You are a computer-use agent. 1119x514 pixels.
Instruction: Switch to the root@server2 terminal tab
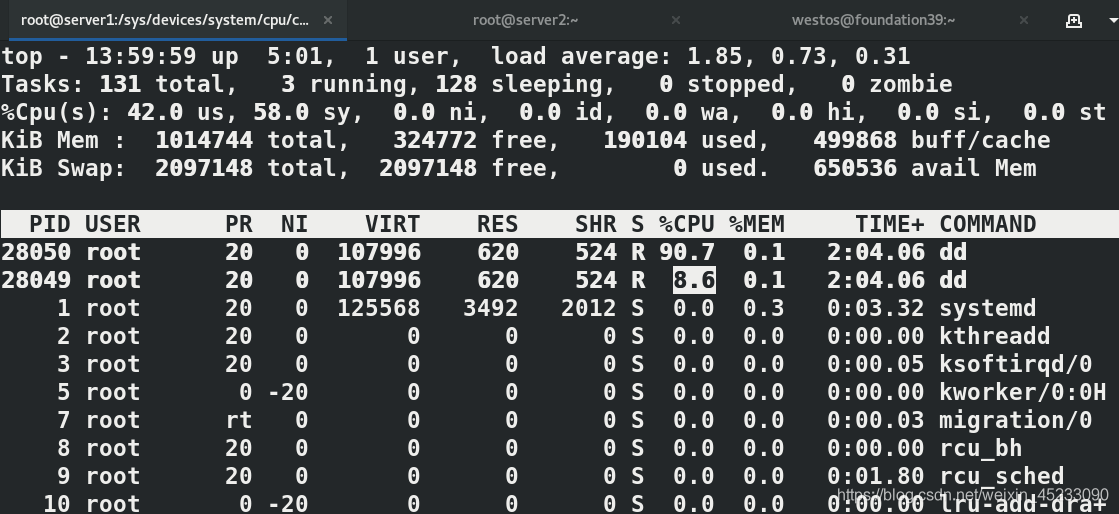(x=525, y=20)
